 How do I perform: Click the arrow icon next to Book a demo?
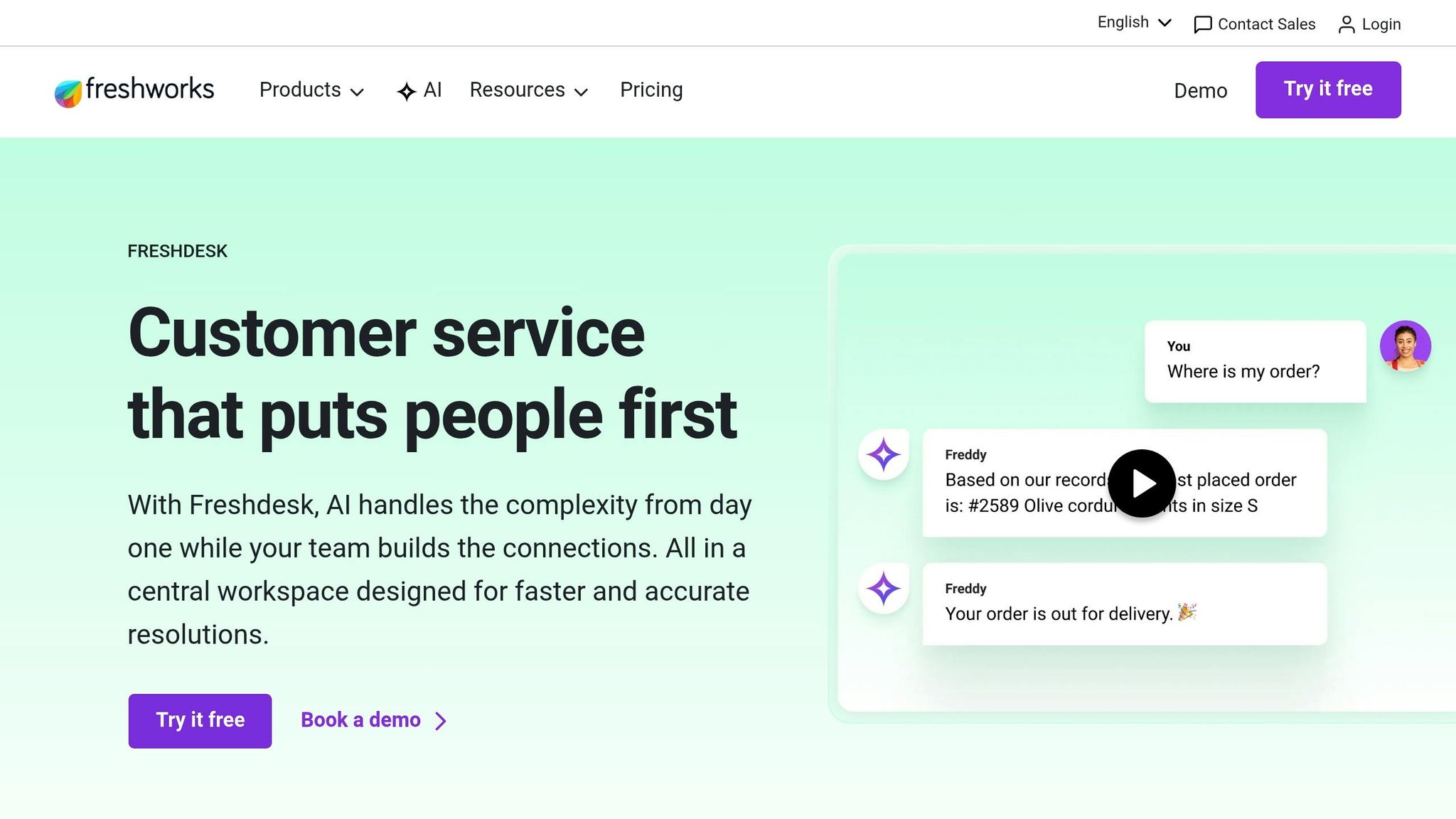point(440,720)
